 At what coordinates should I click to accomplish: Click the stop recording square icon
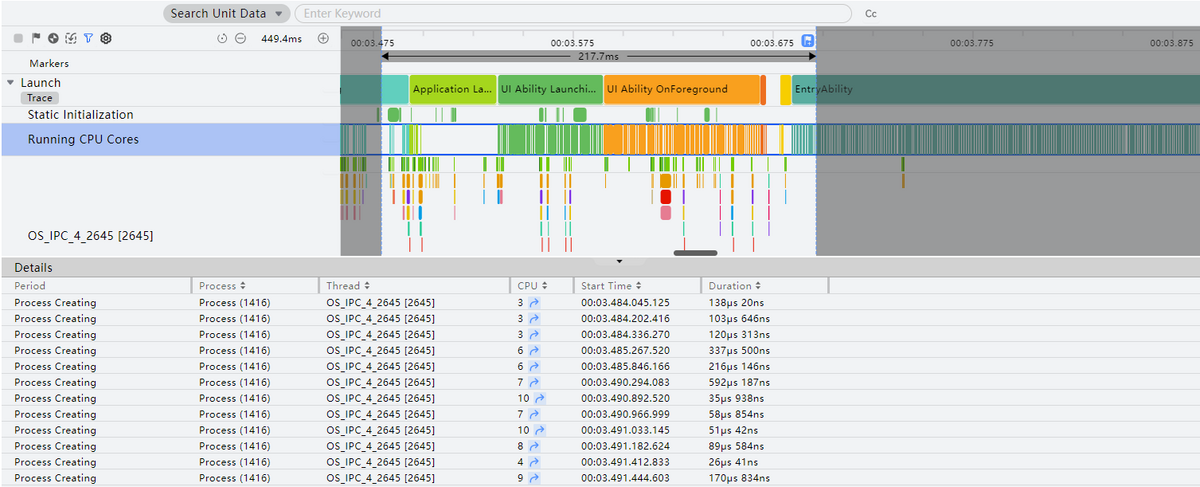(x=18, y=38)
